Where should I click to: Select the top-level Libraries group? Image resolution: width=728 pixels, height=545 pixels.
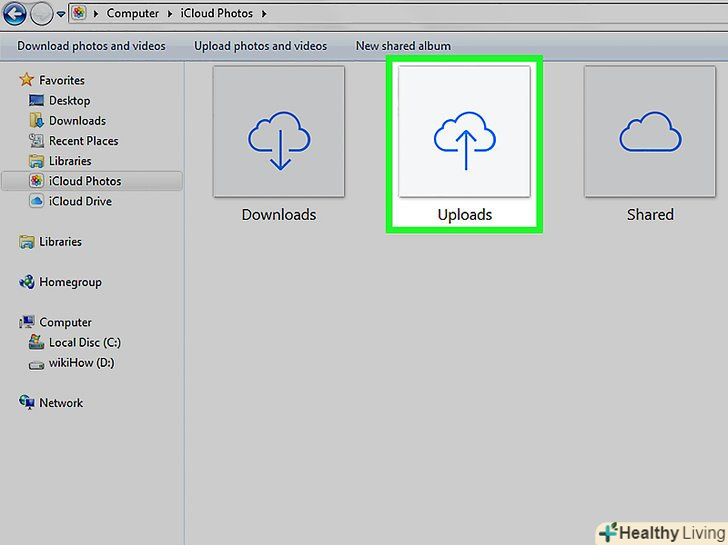pos(60,242)
